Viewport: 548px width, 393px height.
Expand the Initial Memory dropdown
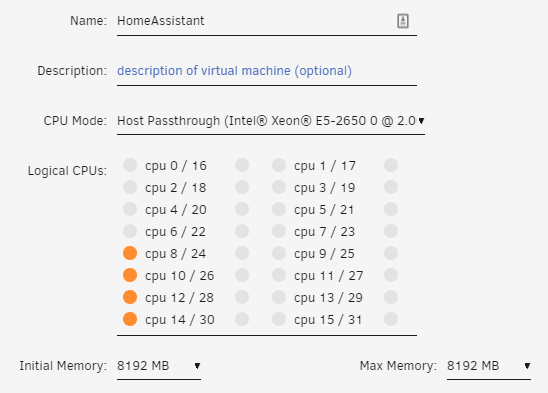[159, 366]
